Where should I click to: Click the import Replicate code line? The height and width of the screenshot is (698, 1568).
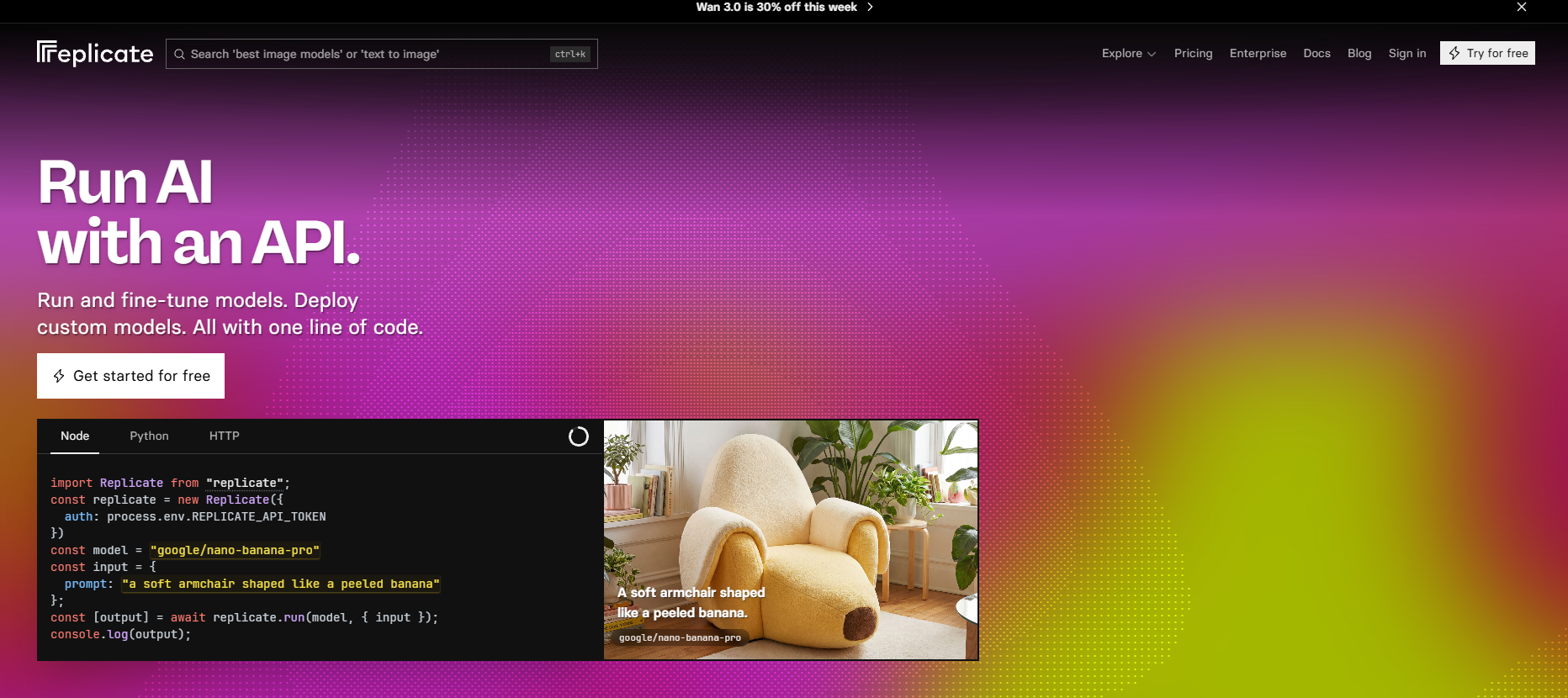pyautogui.click(x=170, y=483)
